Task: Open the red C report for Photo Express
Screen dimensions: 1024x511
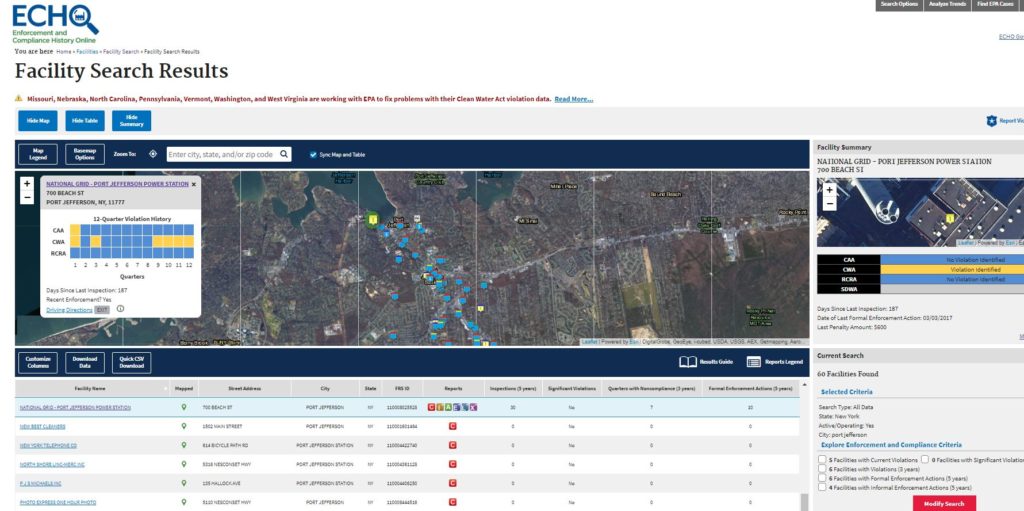Action: click(x=453, y=502)
